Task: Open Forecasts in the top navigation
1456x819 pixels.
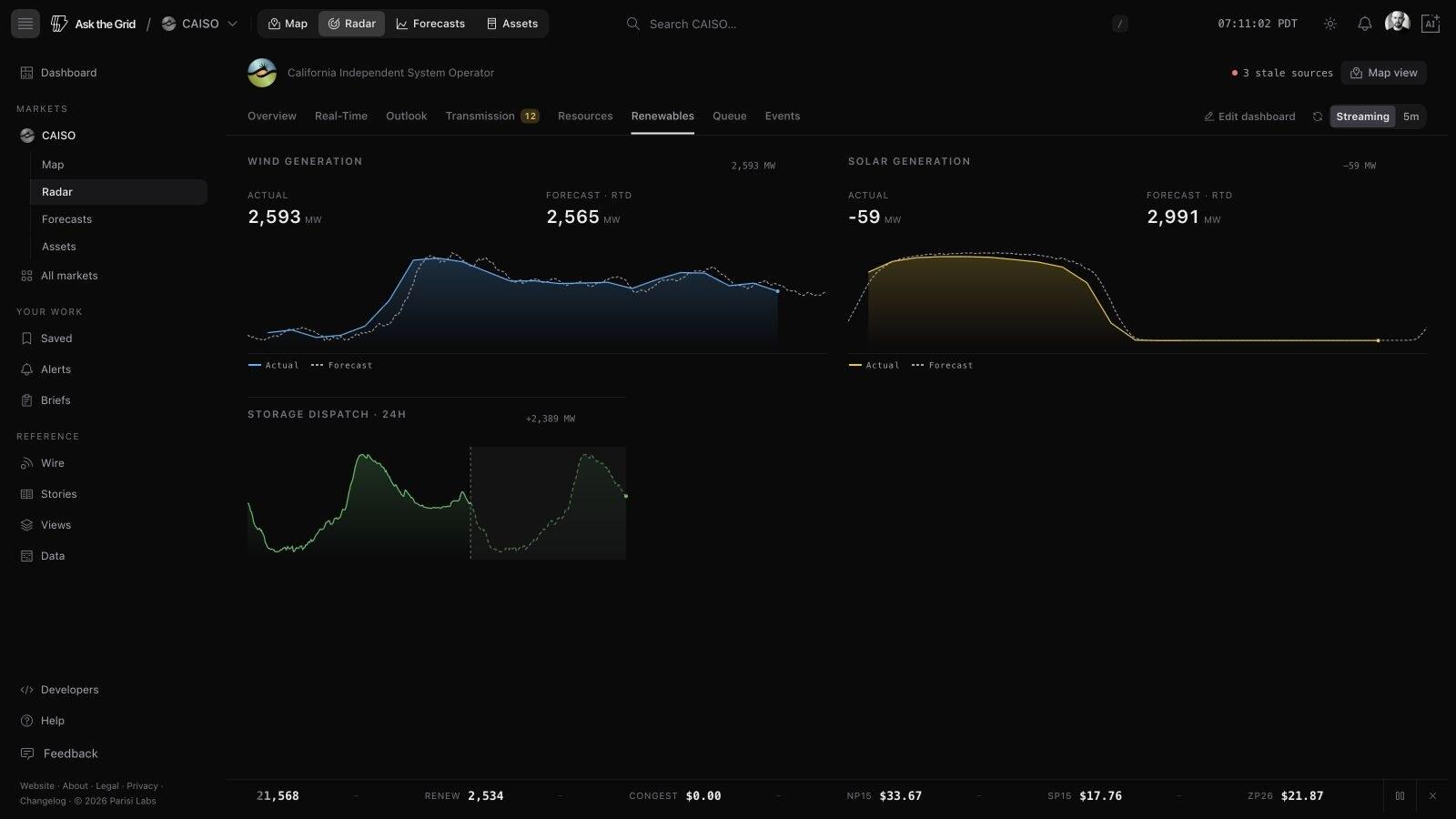Action: point(430,24)
